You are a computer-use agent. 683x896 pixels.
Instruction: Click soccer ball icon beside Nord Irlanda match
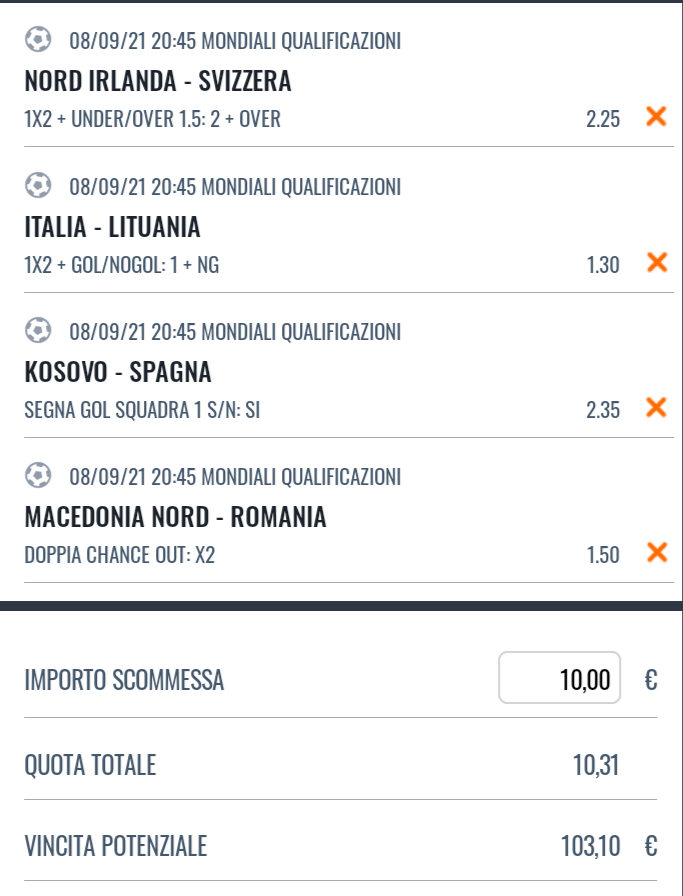[x=38, y=40]
